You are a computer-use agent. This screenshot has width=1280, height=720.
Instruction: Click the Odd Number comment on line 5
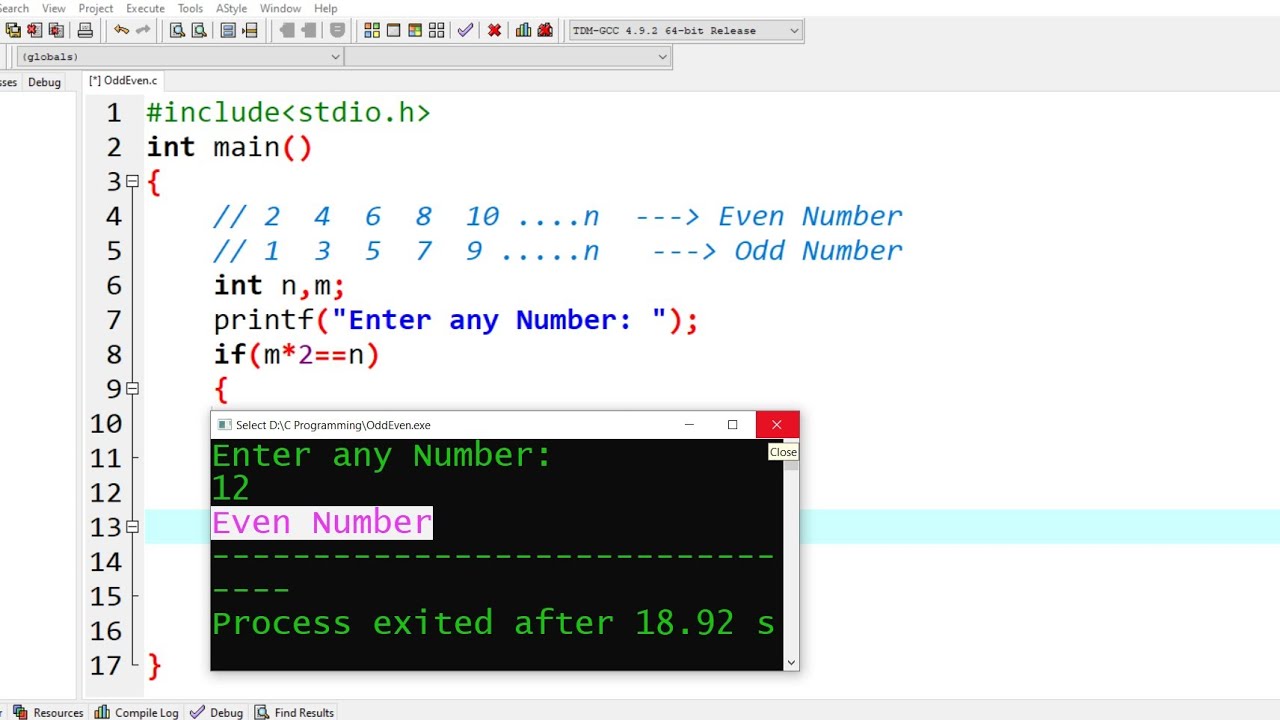point(557,251)
